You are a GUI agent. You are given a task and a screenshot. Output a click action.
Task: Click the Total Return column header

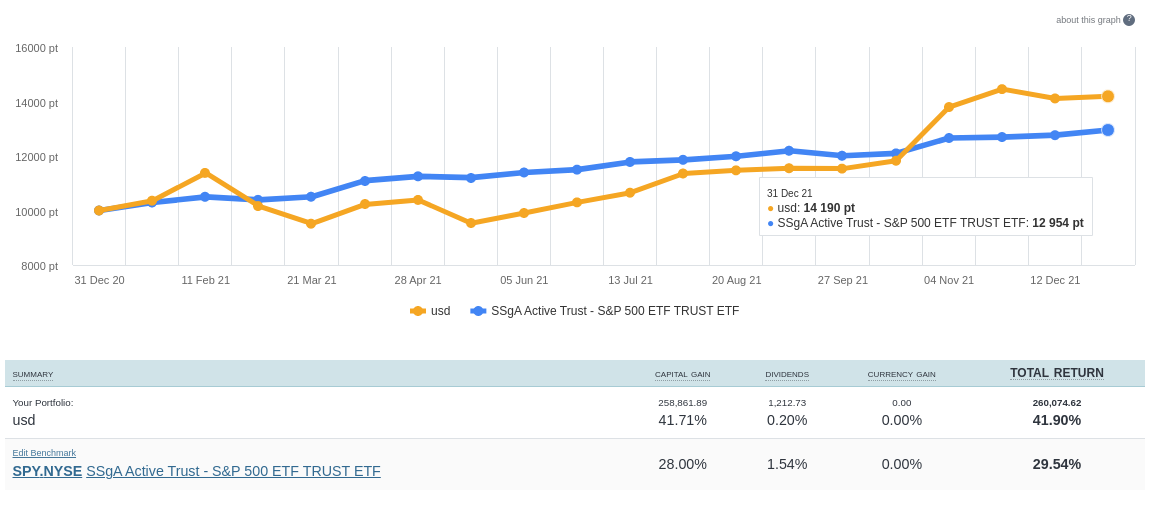pos(1056,373)
